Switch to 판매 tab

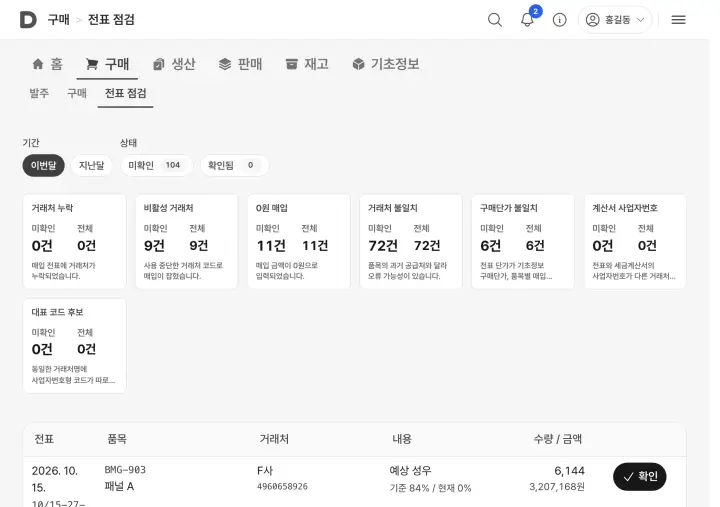240,64
